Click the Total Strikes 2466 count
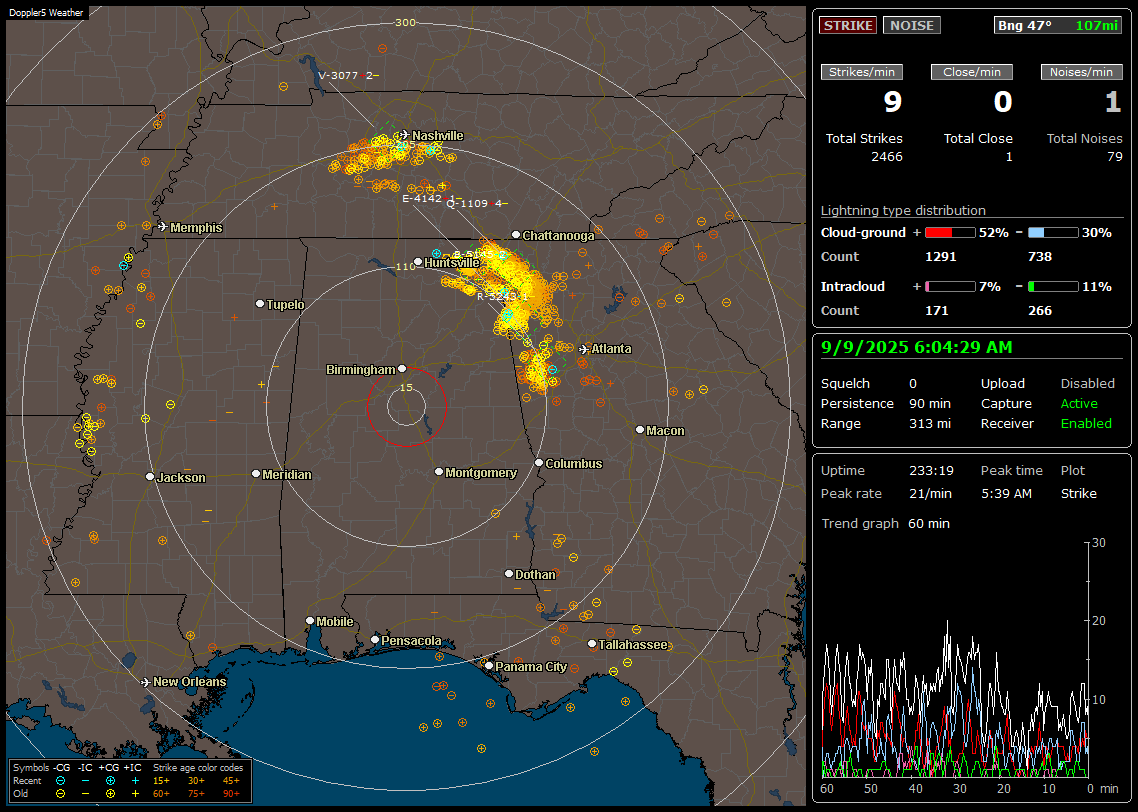Image resolution: width=1138 pixels, height=812 pixels. coord(887,157)
